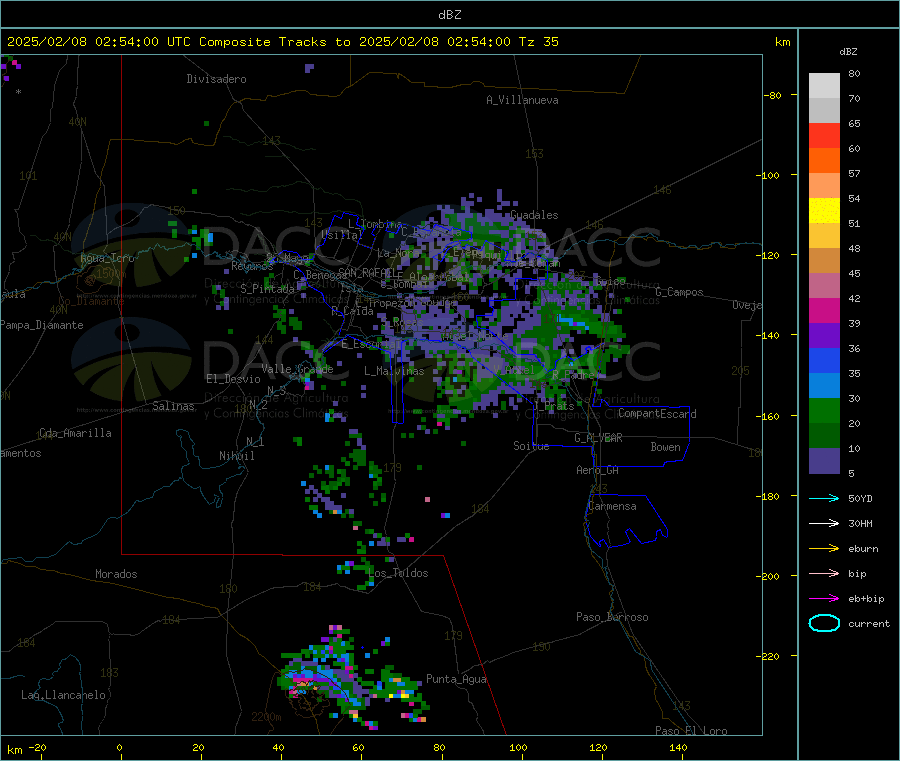Click the '-20' tick on the bottom axis
Image resolution: width=900 pixels, height=761 pixels.
coord(37,748)
